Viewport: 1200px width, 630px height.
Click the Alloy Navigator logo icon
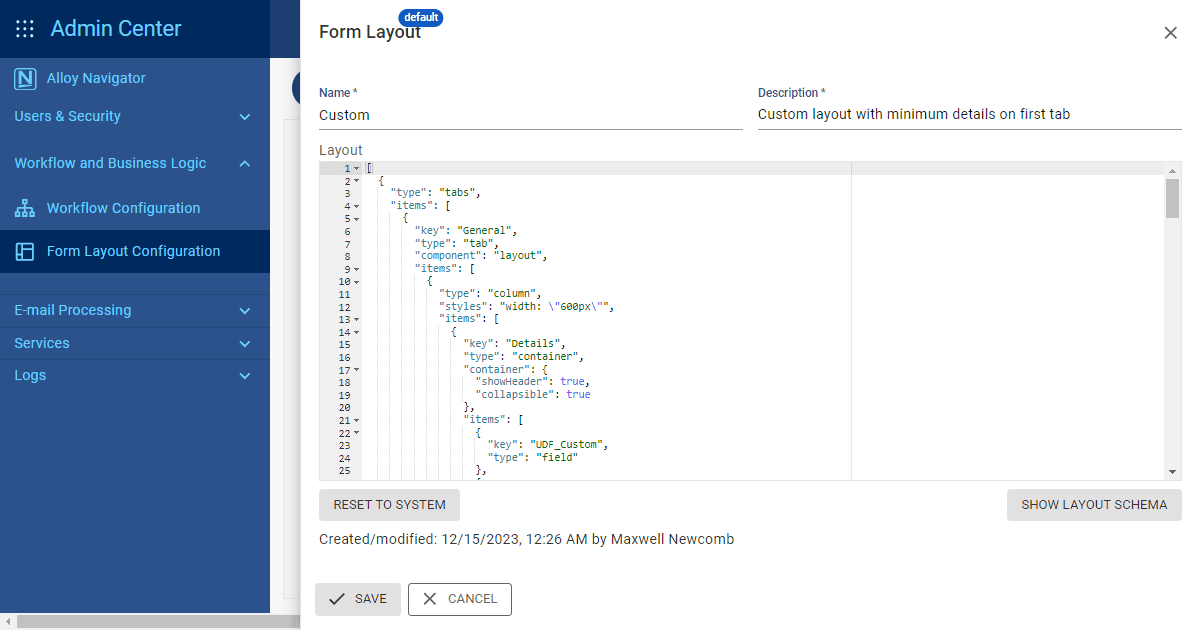tap(25, 78)
